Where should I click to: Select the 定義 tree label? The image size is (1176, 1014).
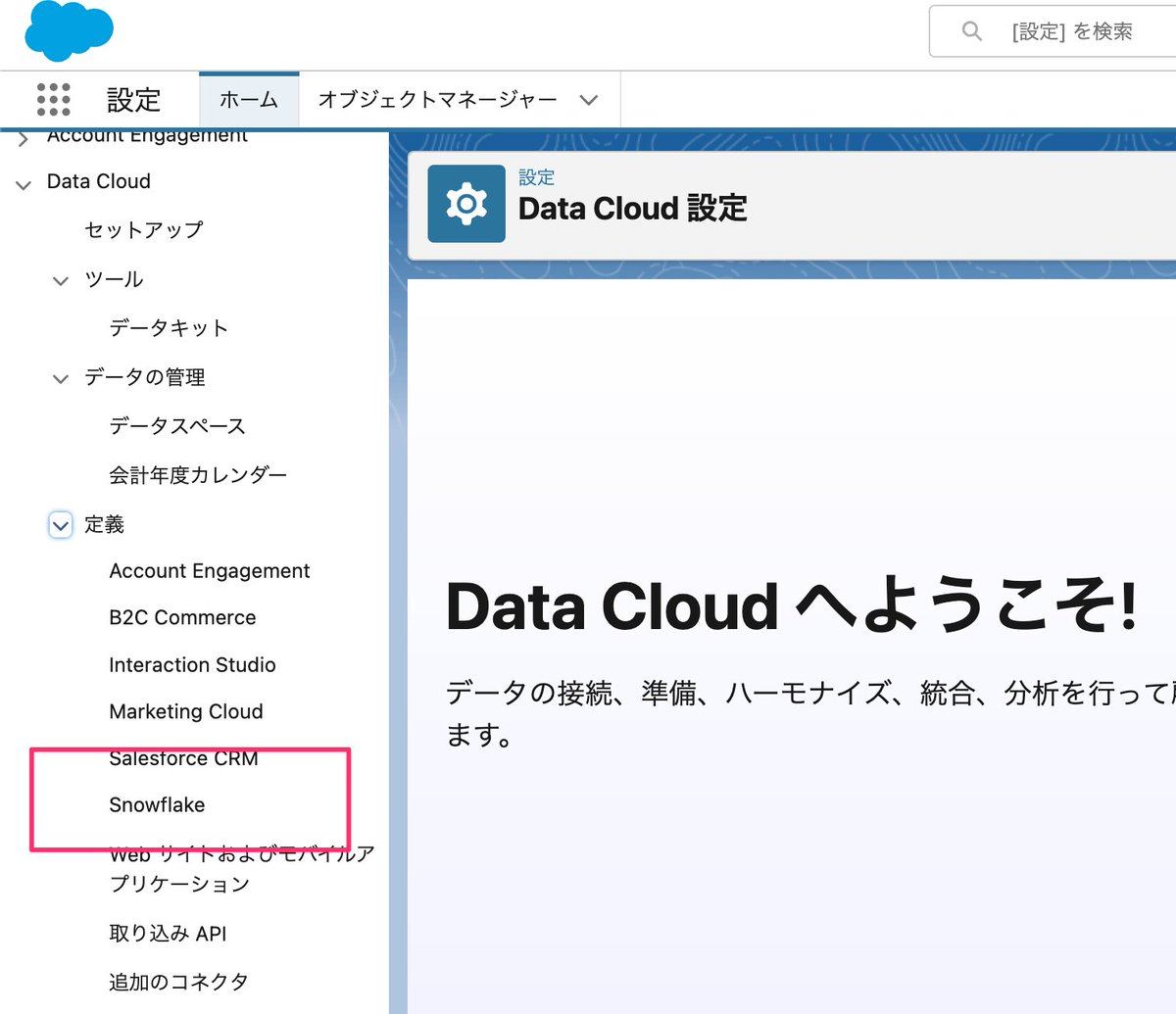pyautogui.click(x=104, y=524)
